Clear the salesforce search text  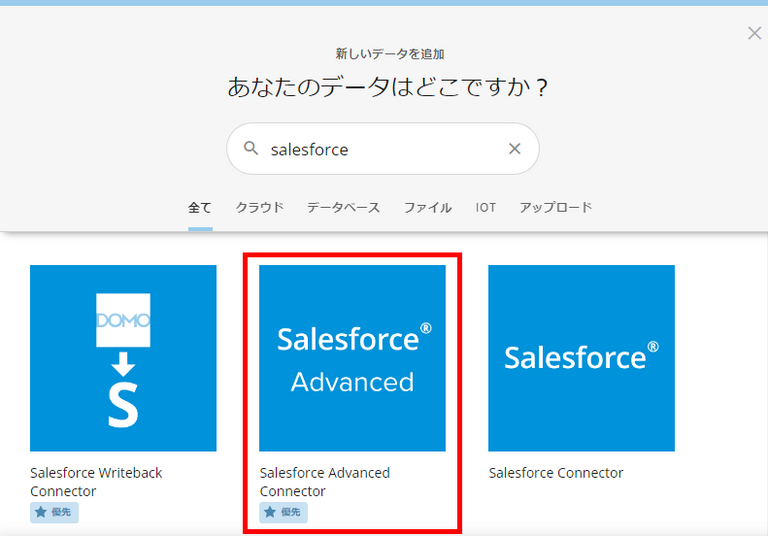coord(514,148)
